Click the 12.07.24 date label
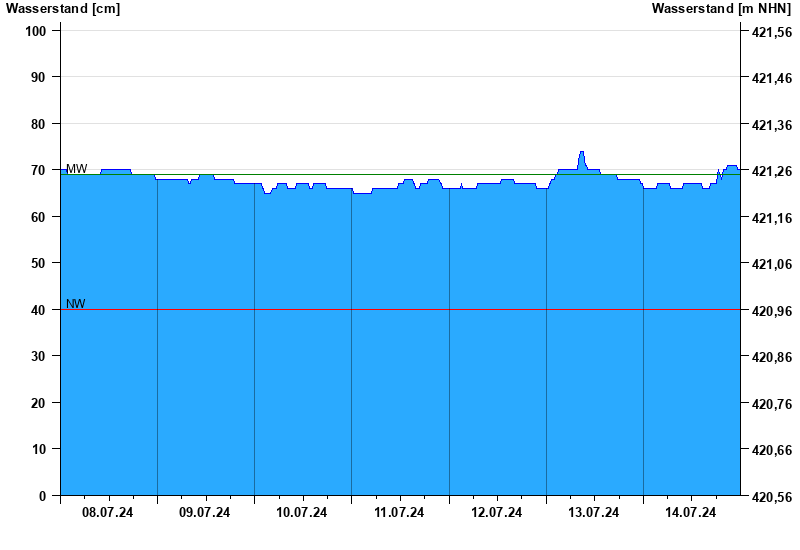The image size is (800, 550). 497,513
